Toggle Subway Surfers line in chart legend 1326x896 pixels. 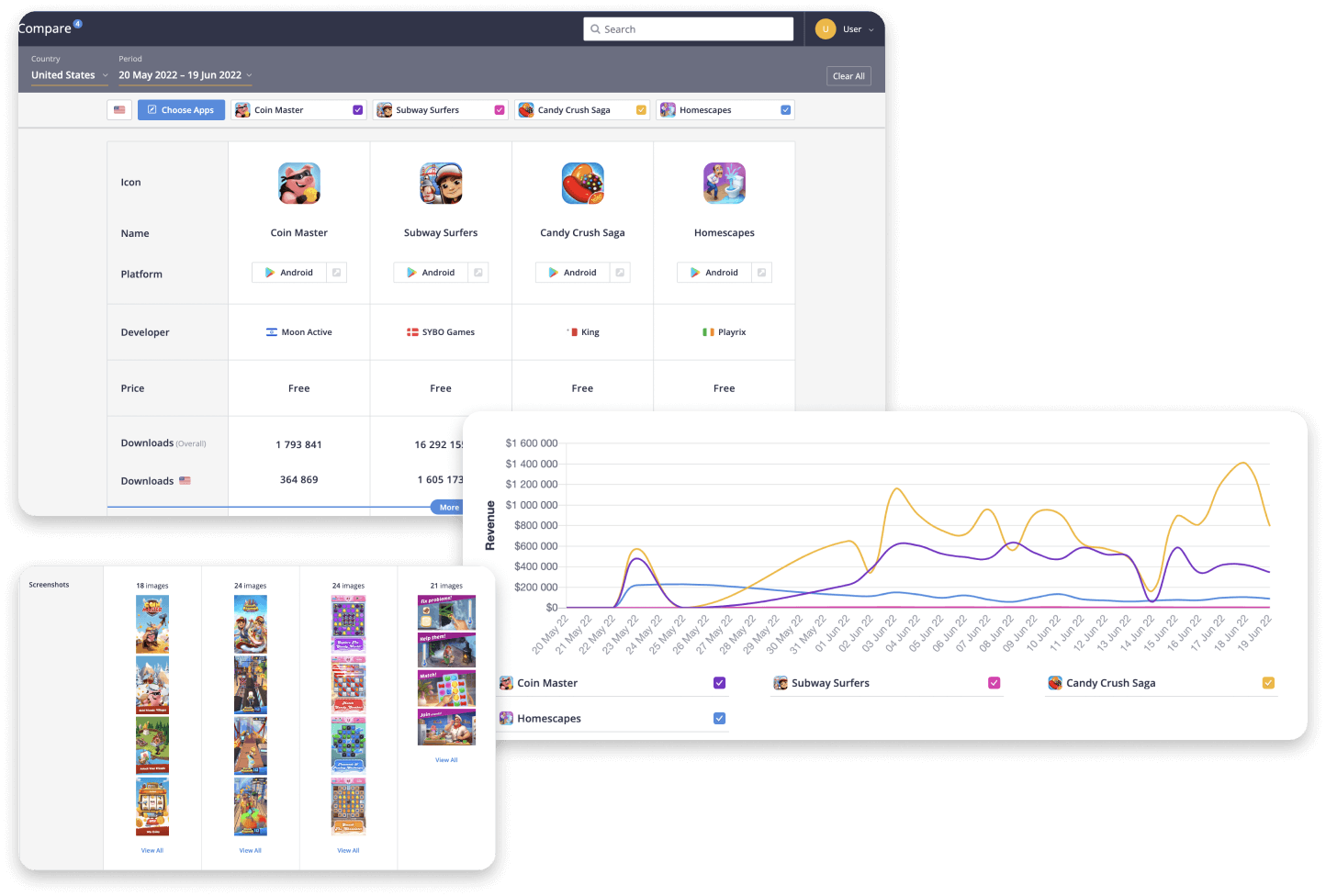[994, 683]
